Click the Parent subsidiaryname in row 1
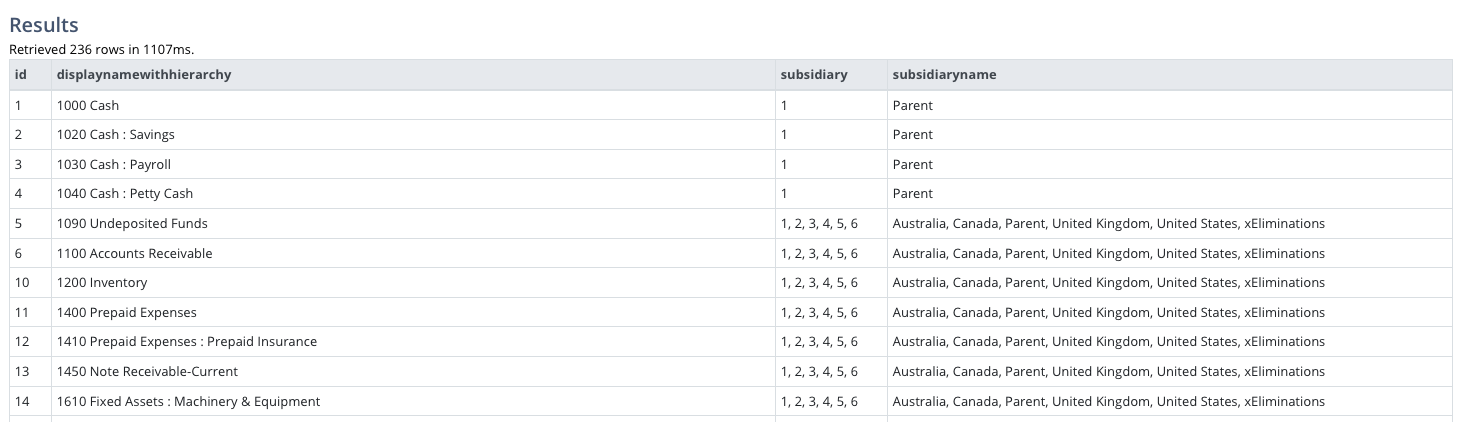1466x422 pixels. click(x=912, y=105)
